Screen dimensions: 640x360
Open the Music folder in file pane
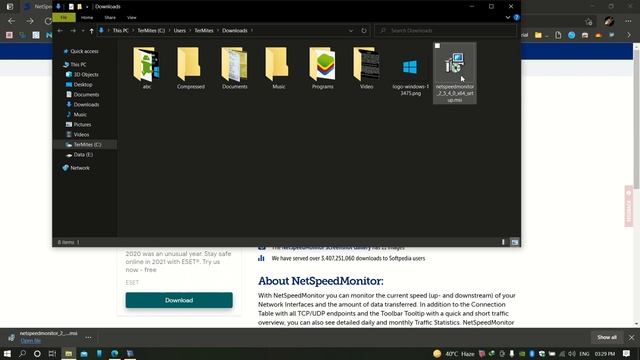(279, 69)
